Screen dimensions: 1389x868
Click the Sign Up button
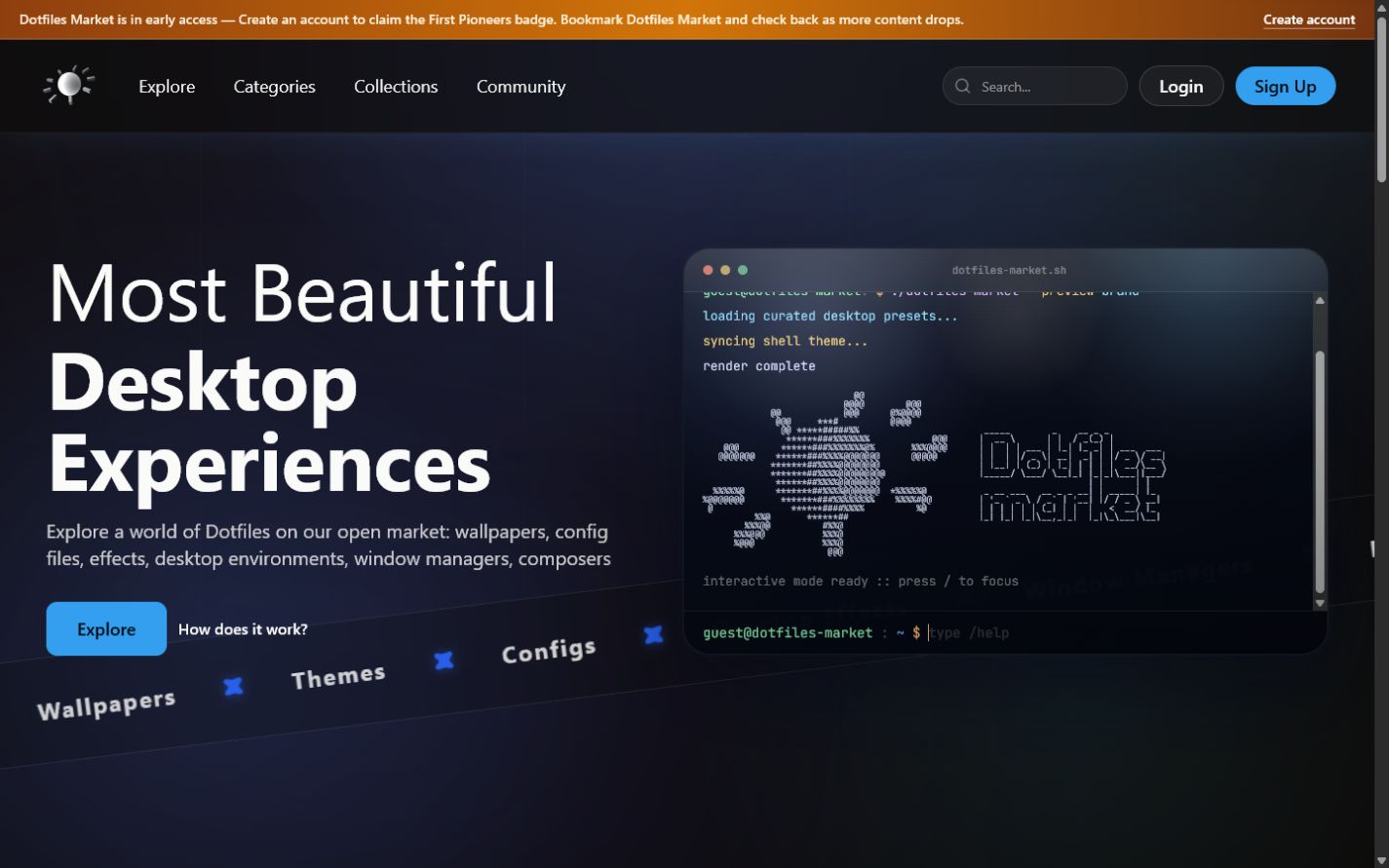pos(1285,86)
